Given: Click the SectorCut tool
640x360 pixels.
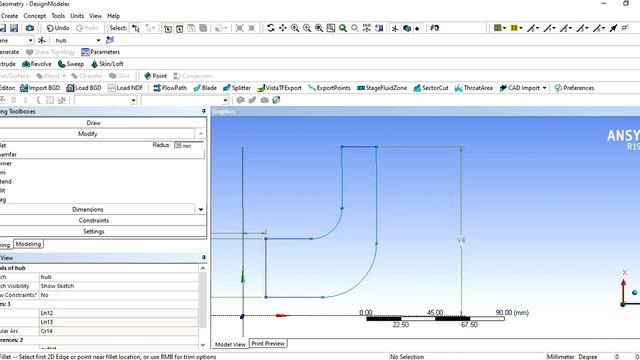Looking at the screenshot, I should point(431,88).
